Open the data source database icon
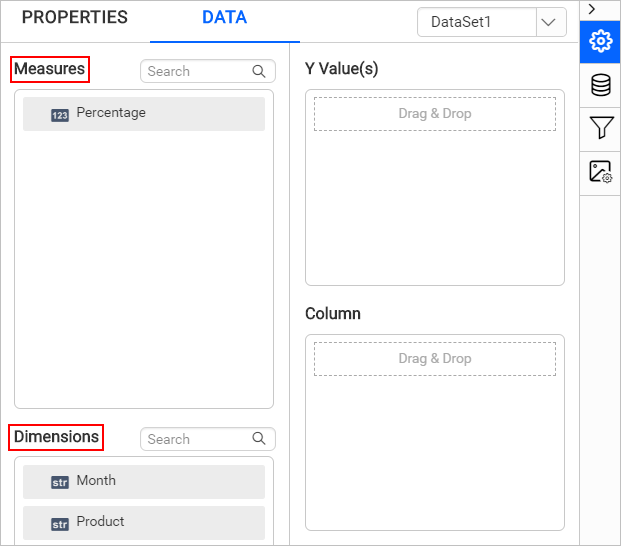The image size is (621, 546). [600, 85]
